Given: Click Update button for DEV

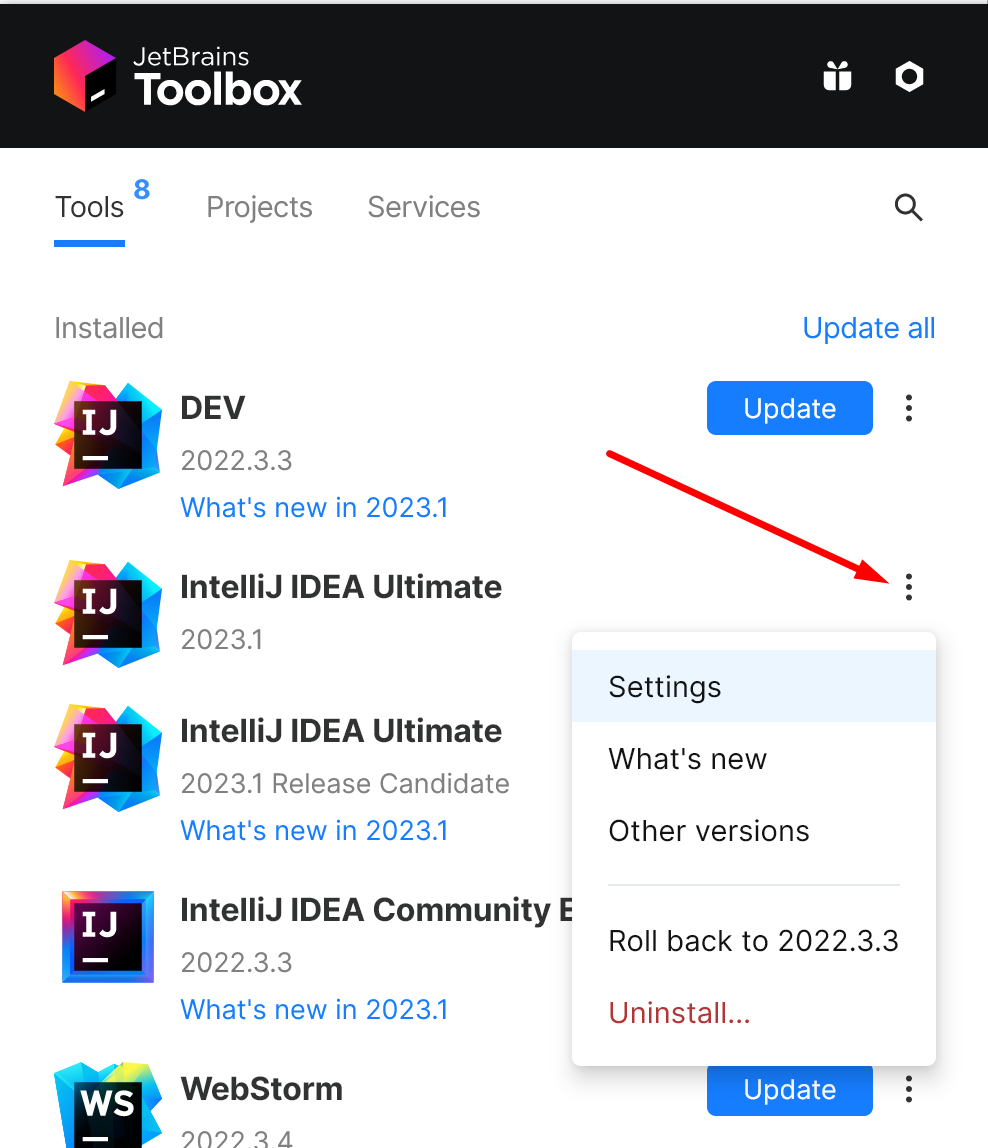Looking at the screenshot, I should tap(790, 408).
